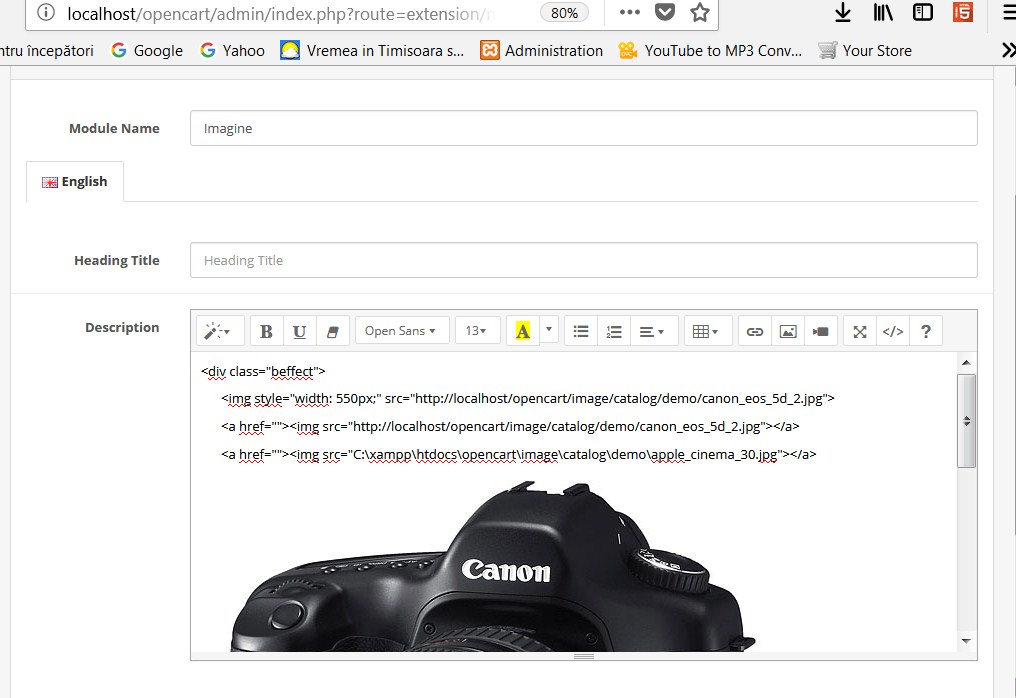1016x698 pixels.
Task: Open the magic wand Style dropdown
Action: click(220, 331)
